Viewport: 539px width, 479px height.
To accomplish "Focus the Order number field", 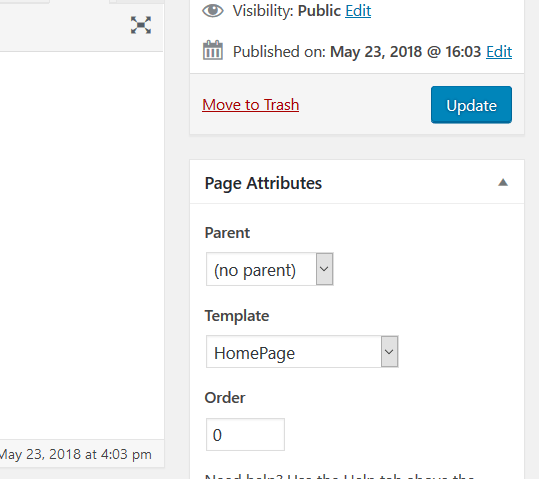I will 245,434.
